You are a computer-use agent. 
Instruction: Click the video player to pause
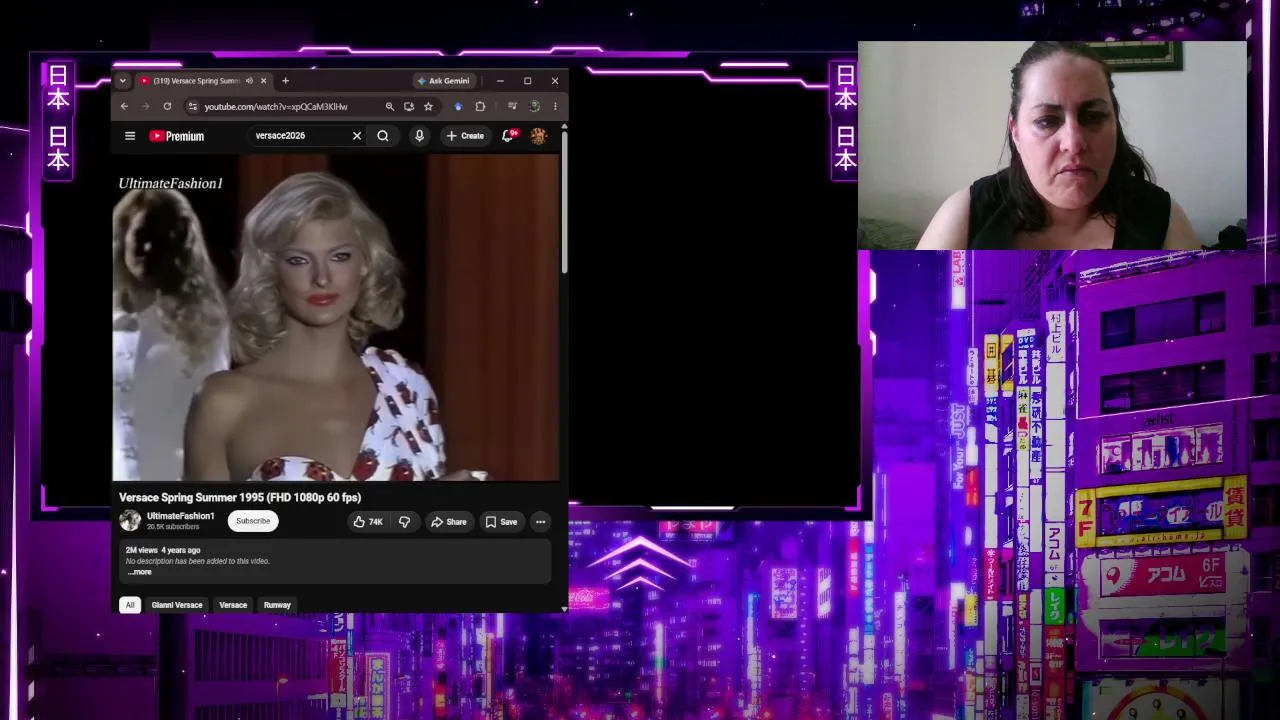click(336, 317)
